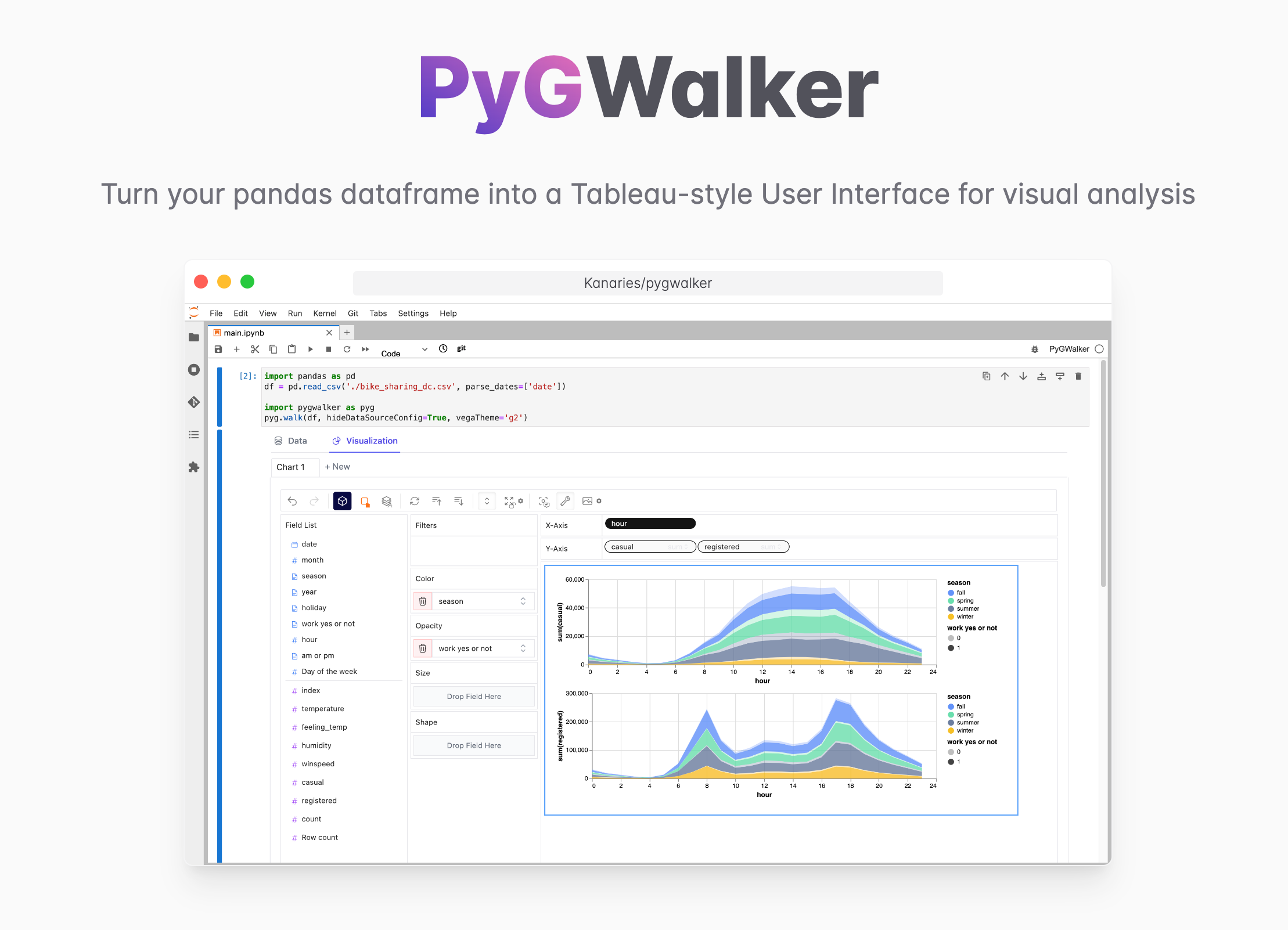Screen dimensions: 1288x930
Task: Click the Chart 1 tab label
Action: [295, 466]
